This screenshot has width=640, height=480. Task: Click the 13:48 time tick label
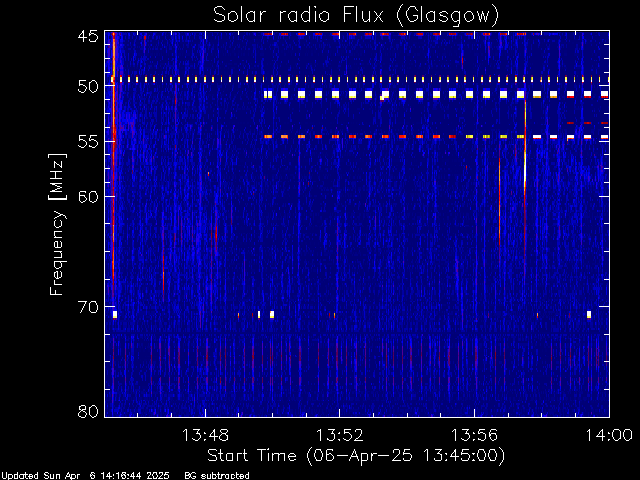click(205, 435)
